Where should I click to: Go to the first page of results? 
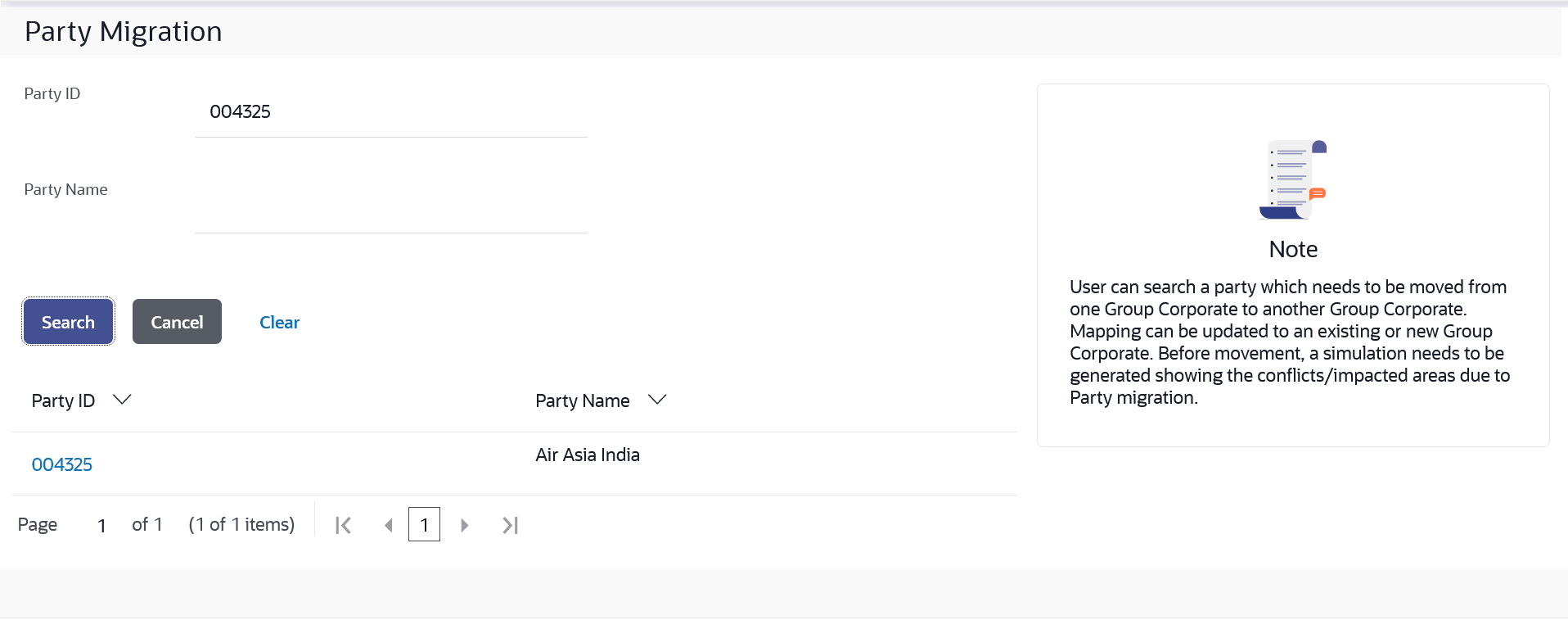tap(344, 525)
